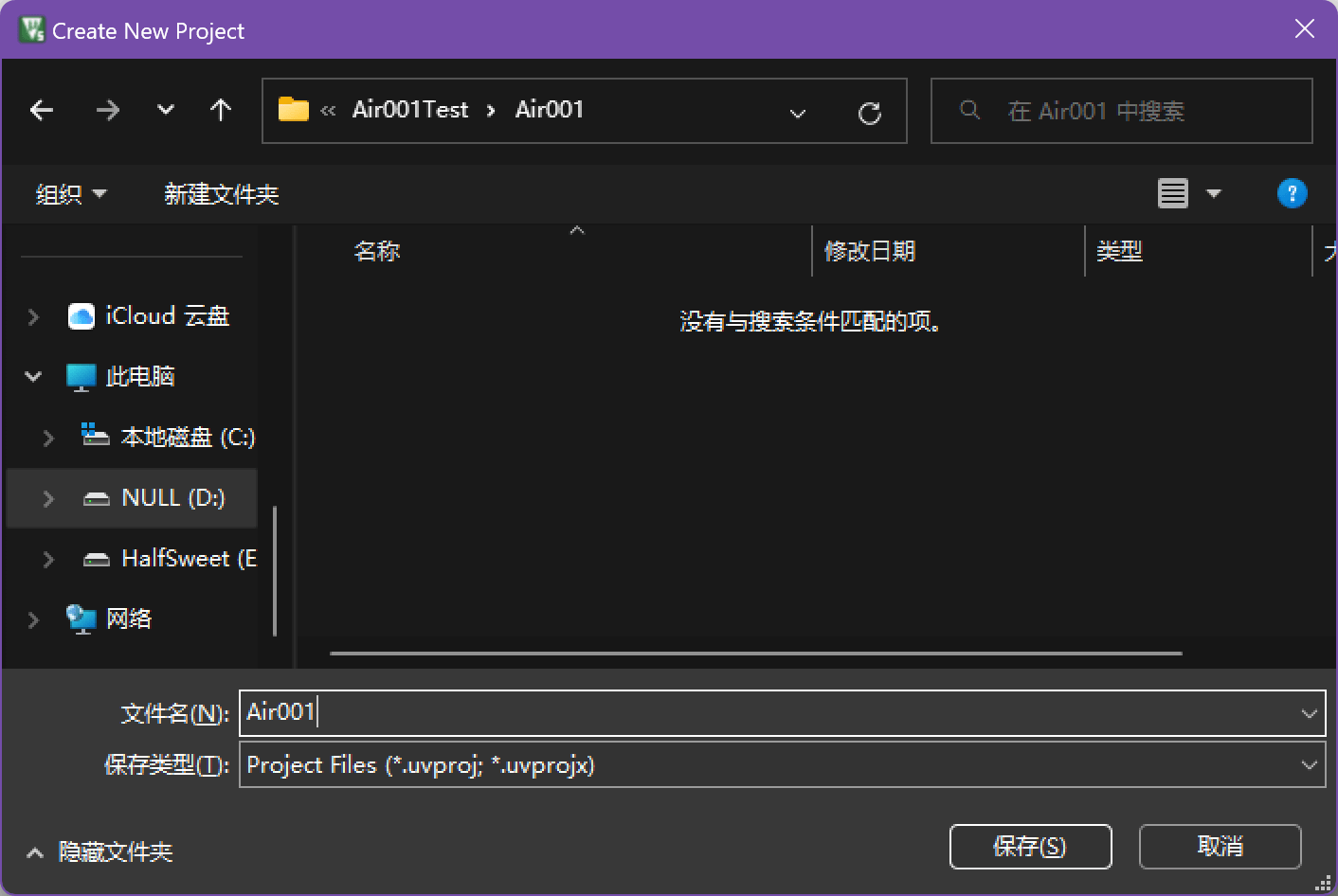The image size is (1338, 896).
Task: Expand the address bar path history
Action: click(x=798, y=114)
